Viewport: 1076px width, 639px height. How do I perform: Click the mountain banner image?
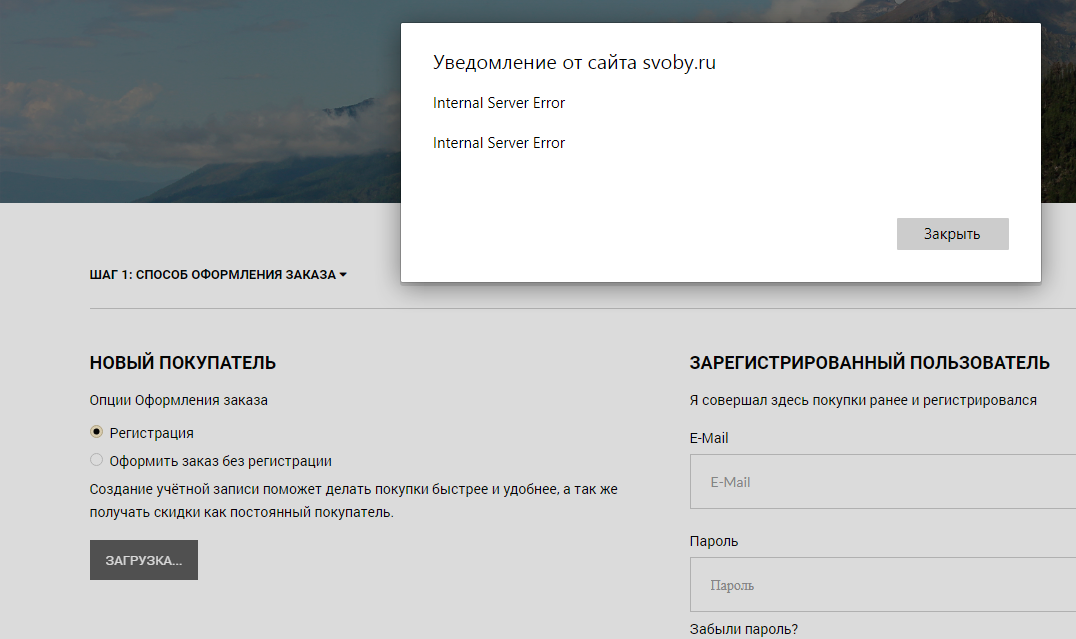click(200, 100)
